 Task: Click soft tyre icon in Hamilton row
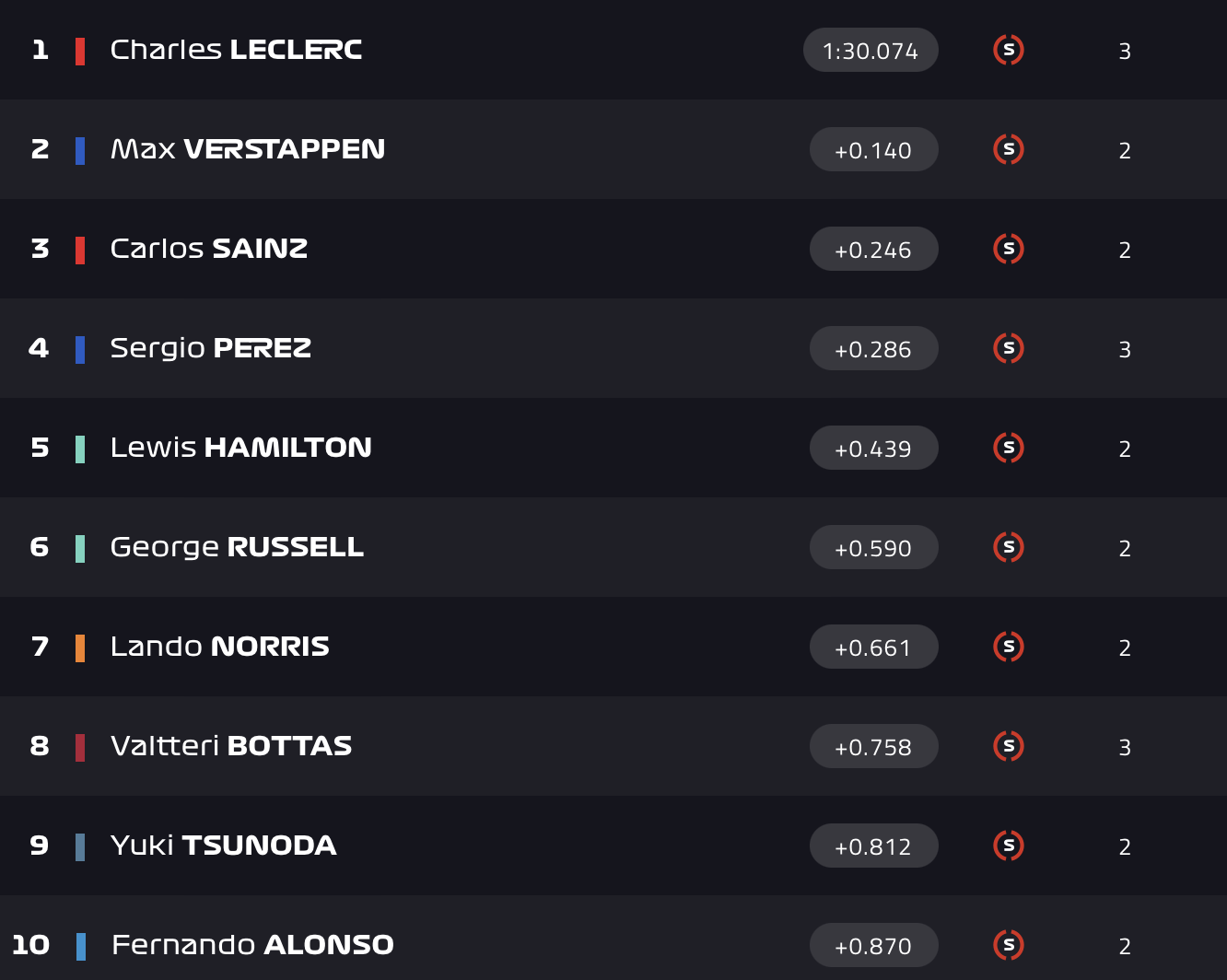click(1009, 448)
